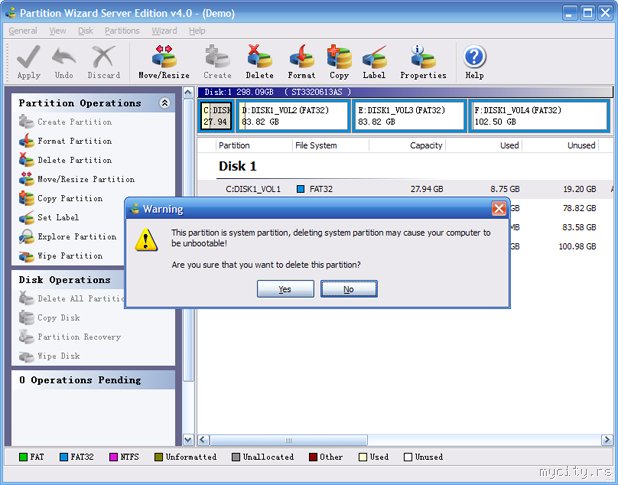Select the D:DISK1_VOL2 block in disk map

[x=294, y=116]
